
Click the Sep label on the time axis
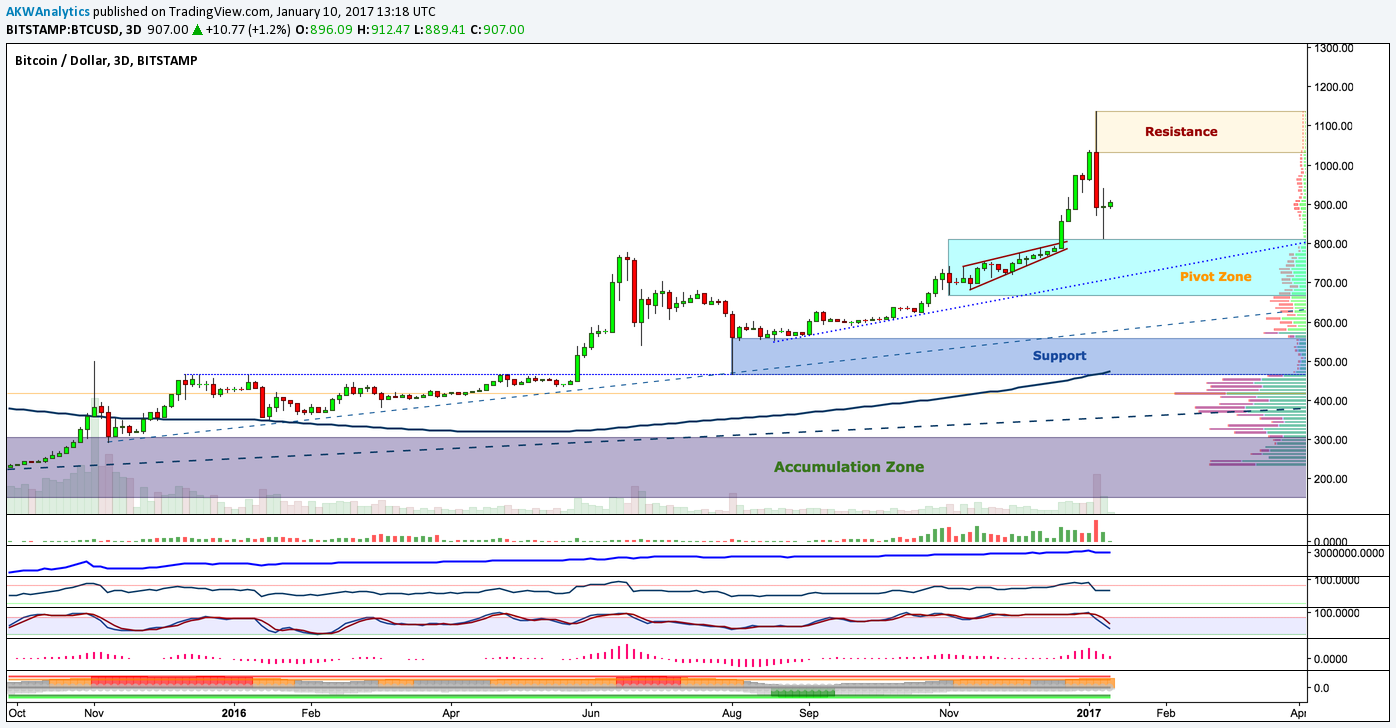pos(809,714)
